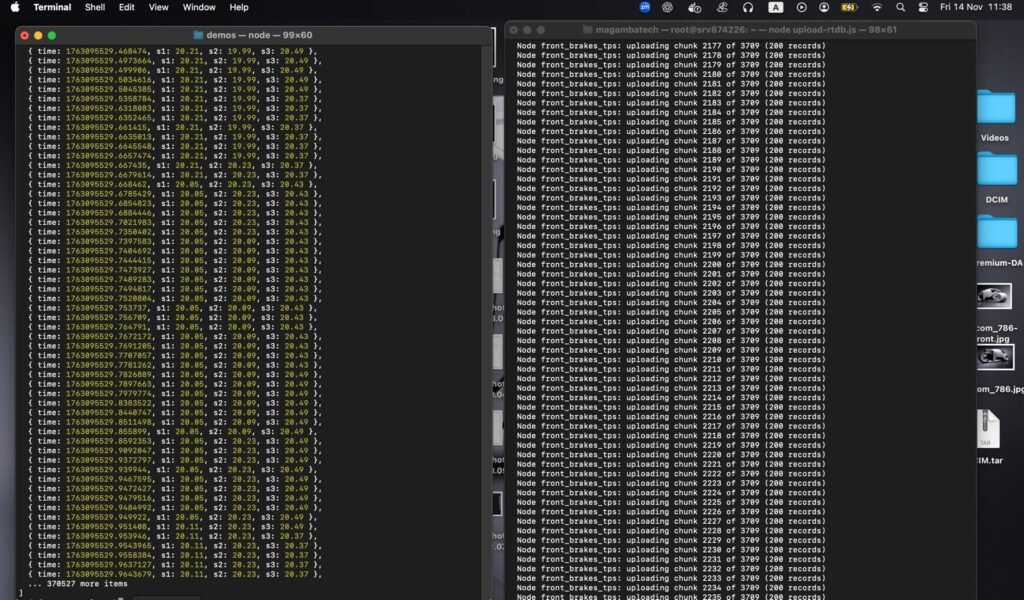Click the battery charging indicator
This screenshot has height=600, width=1024.
click(851, 7)
